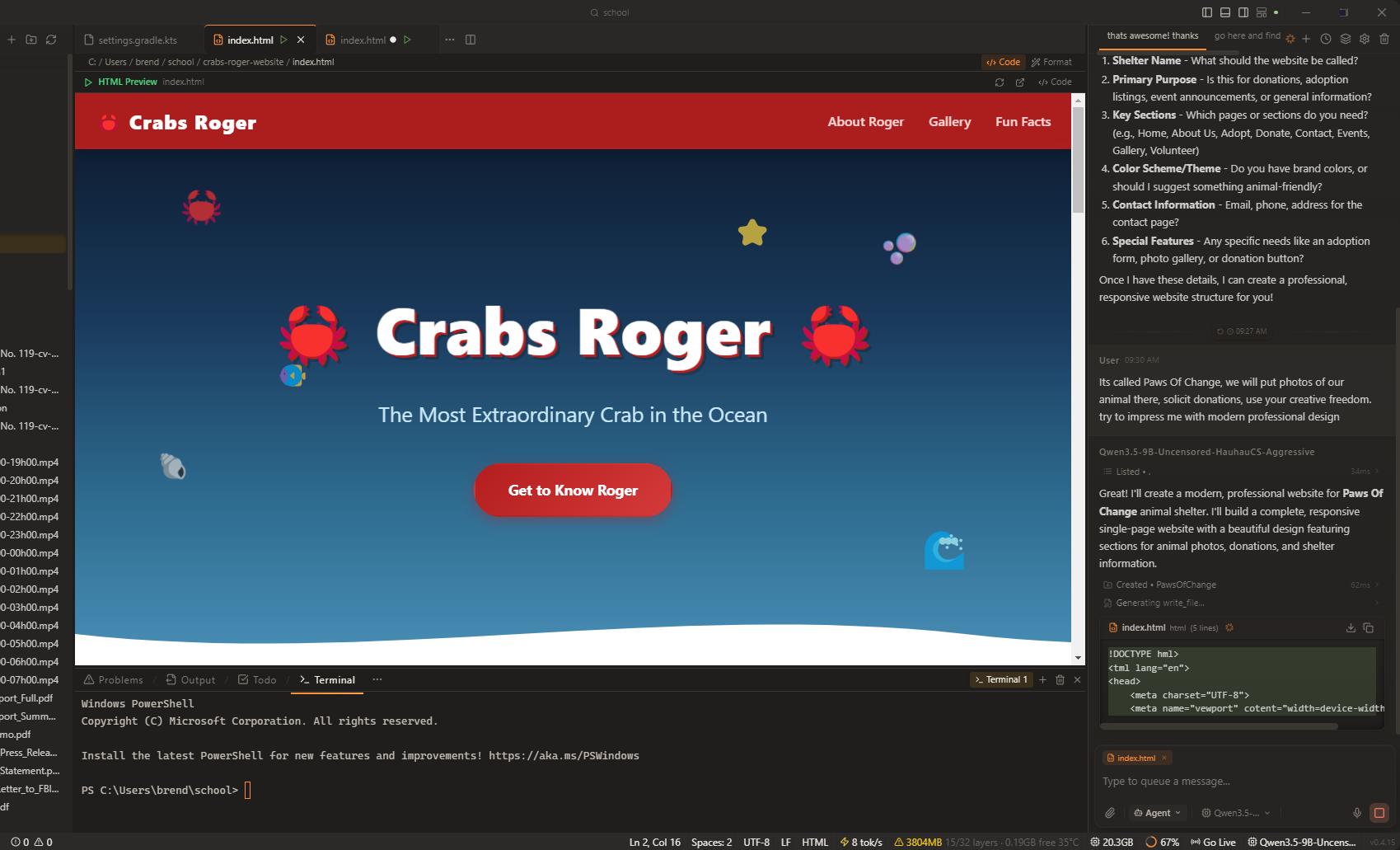Image resolution: width=1400 pixels, height=850 pixels.
Task: Click the new folder icon in explorer
Action: point(31,40)
